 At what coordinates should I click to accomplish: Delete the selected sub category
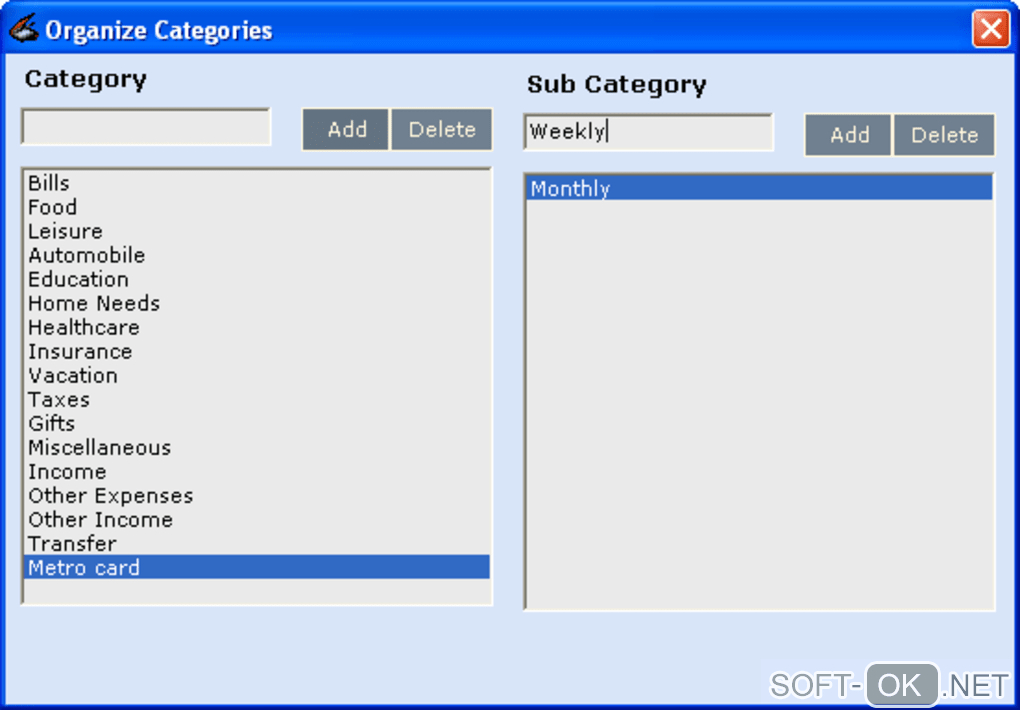click(x=943, y=135)
